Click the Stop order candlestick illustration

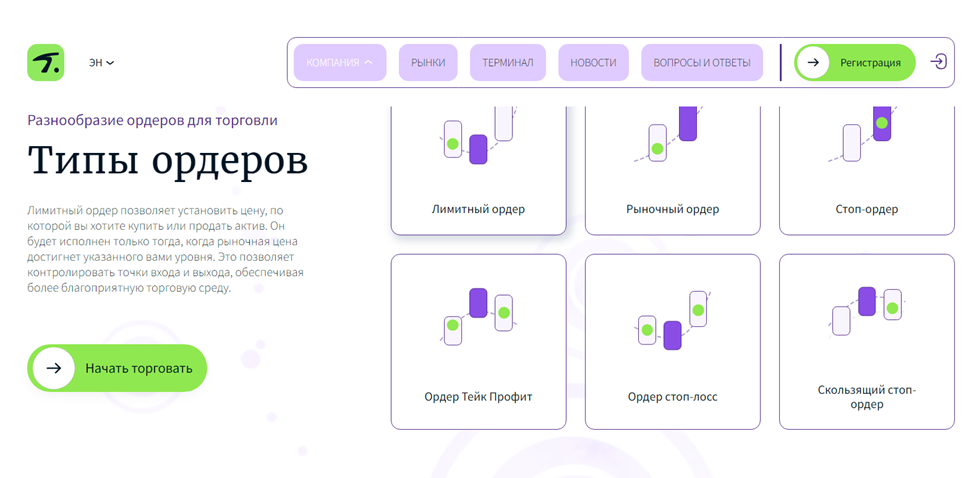coord(866,133)
